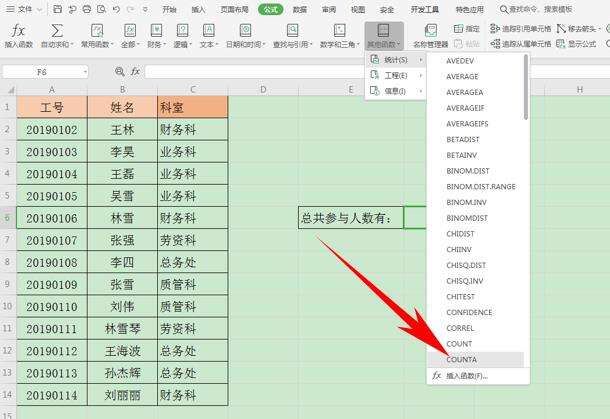Screen dimensions: 610x419
Task: Click the name cell 林雪琴
Action: (123, 329)
